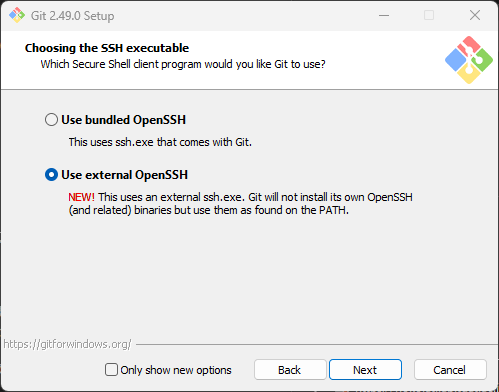Click the Use bundled OpenSSH label
Image resolution: width=499 pixels, height=392 pixels.
(124, 120)
